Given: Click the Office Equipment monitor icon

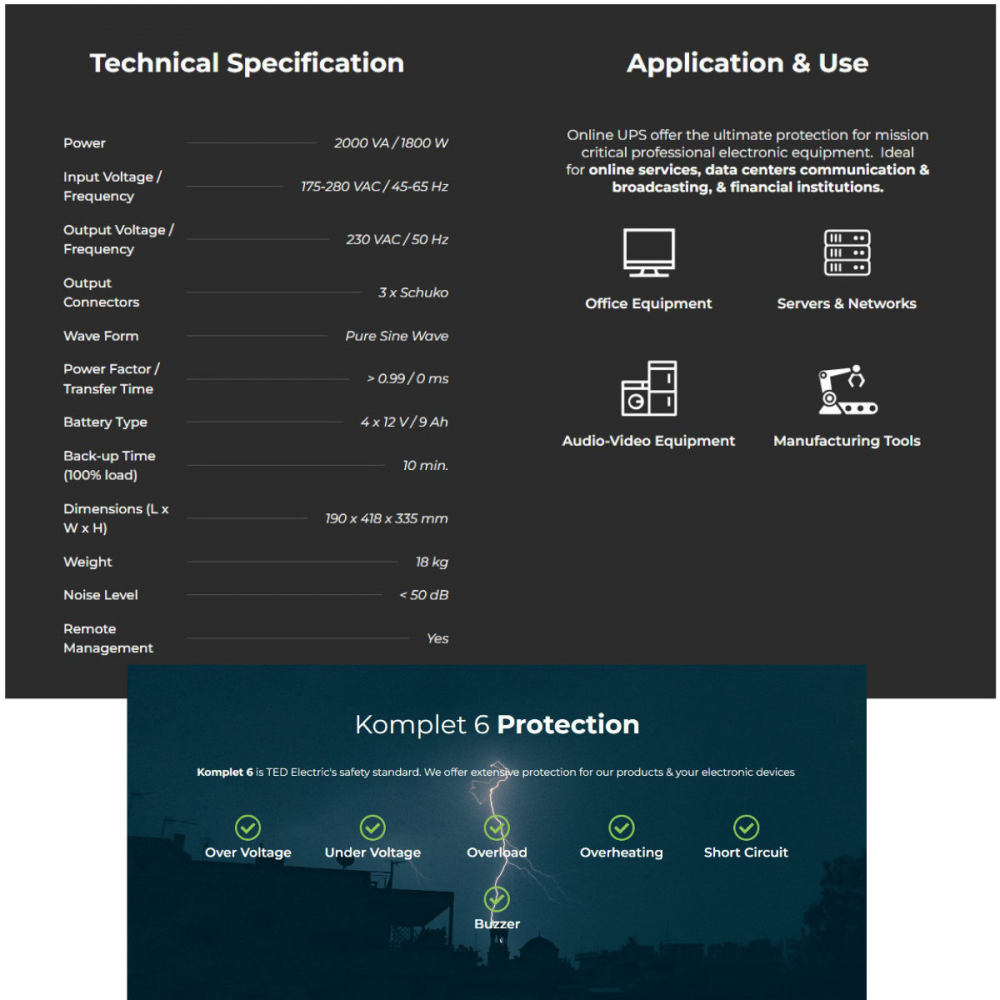Looking at the screenshot, I should click(648, 253).
